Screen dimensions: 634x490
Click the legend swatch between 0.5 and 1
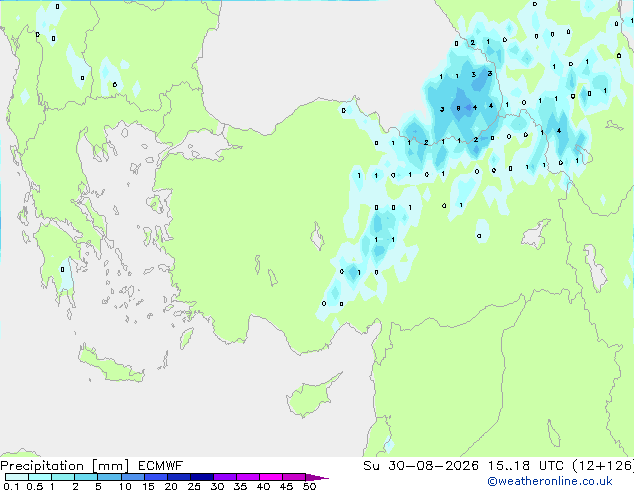[x=40, y=477]
